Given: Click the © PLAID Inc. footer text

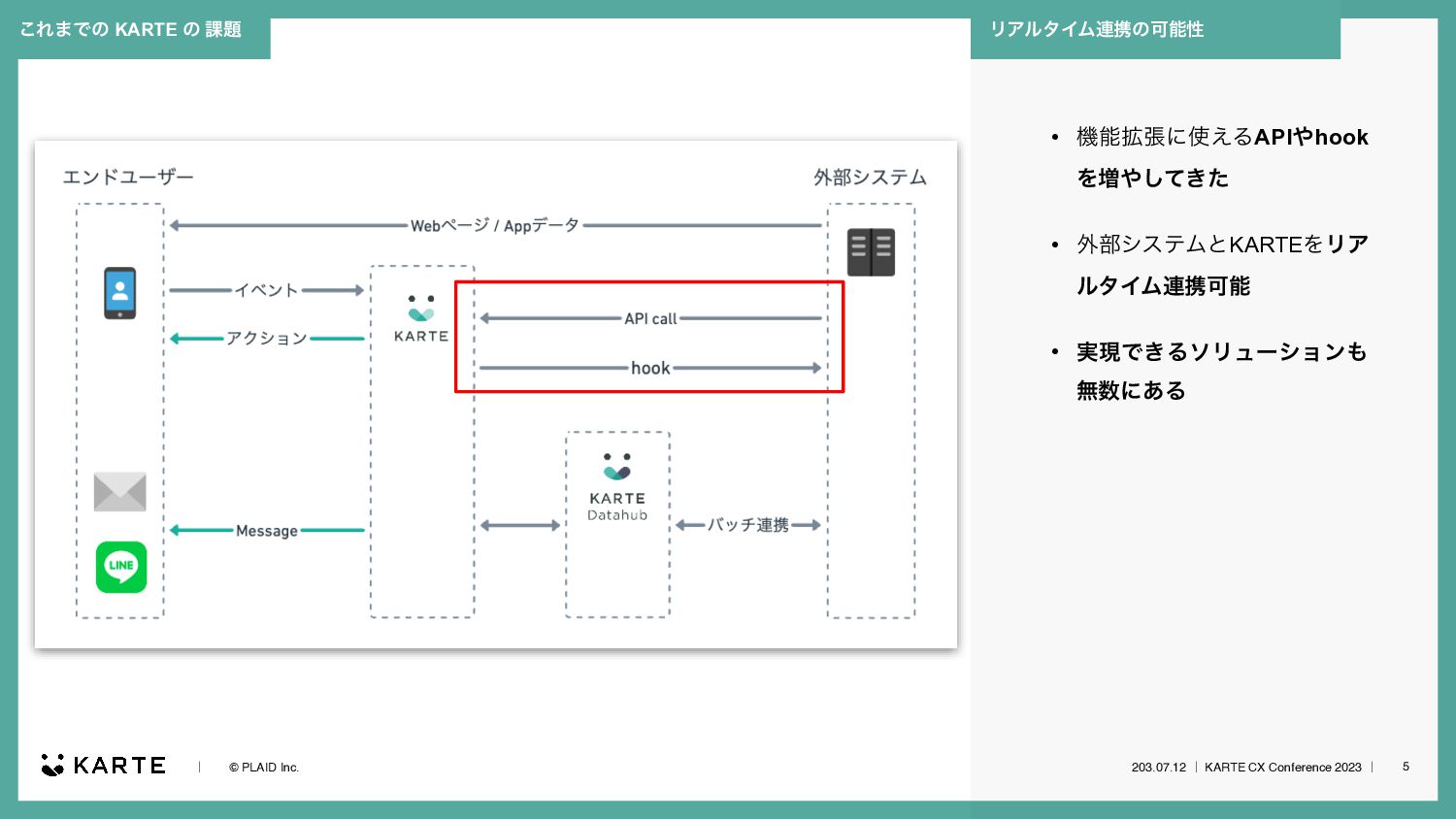Looking at the screenshot, I should pos(264,768).
